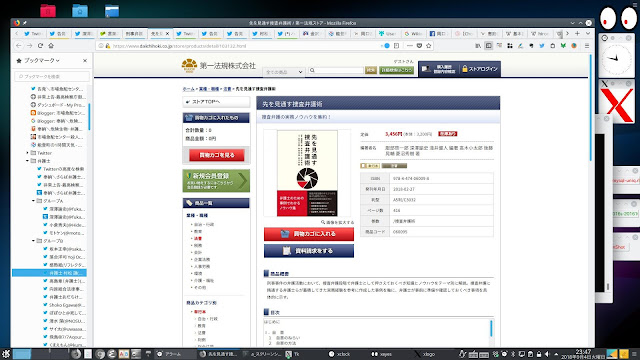Click 画像を拡大する link
The height and width of the screenshot is (360, 640).
338,222
